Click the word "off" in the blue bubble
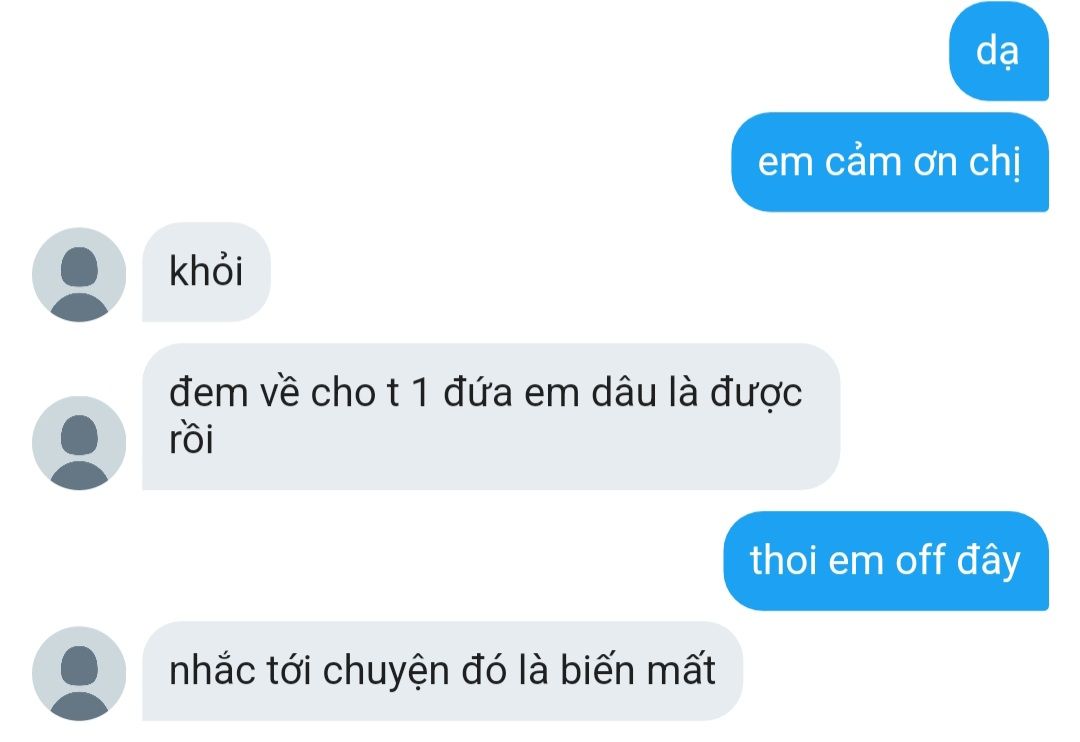The height and width of the screenshot is (742, 1080). point(920,559)
